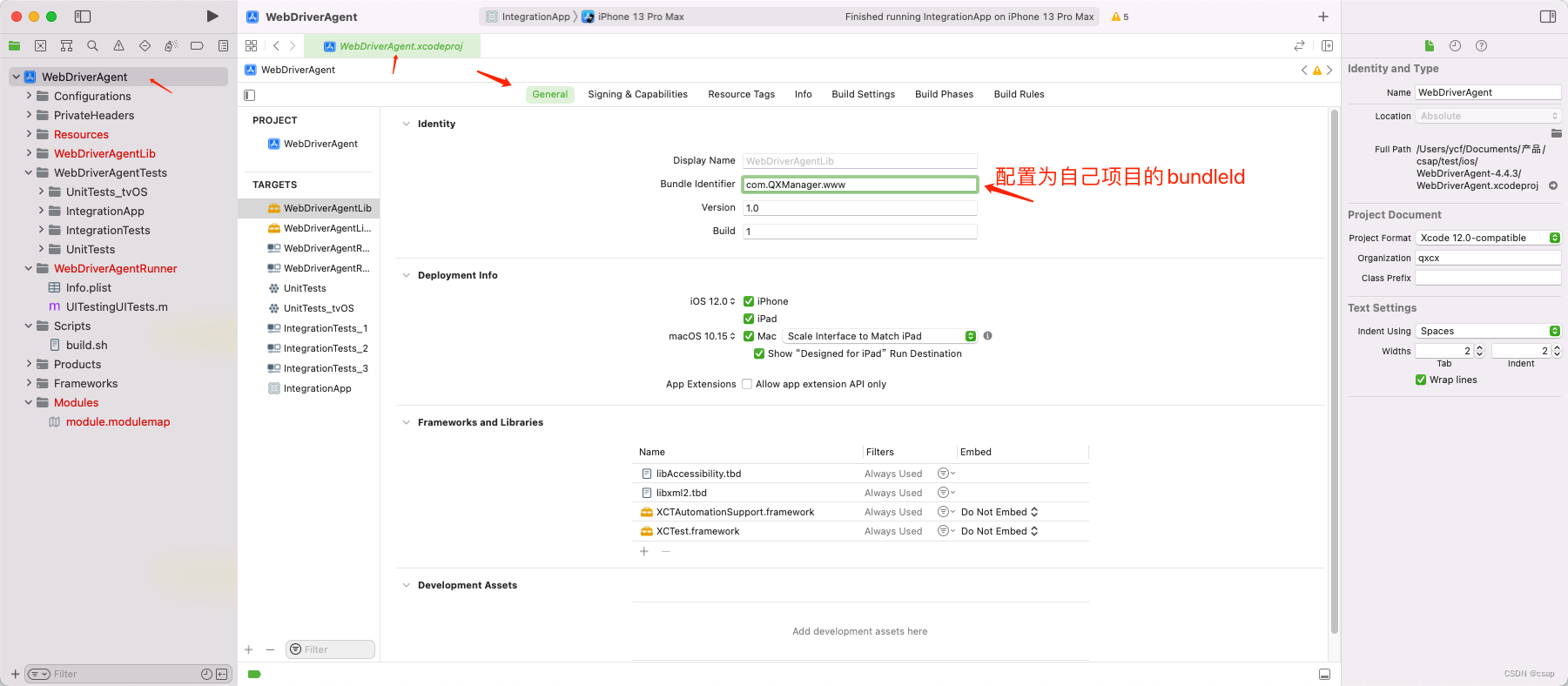Add a framework with plus button
The image size is (1568, 686).
[644, 551]
